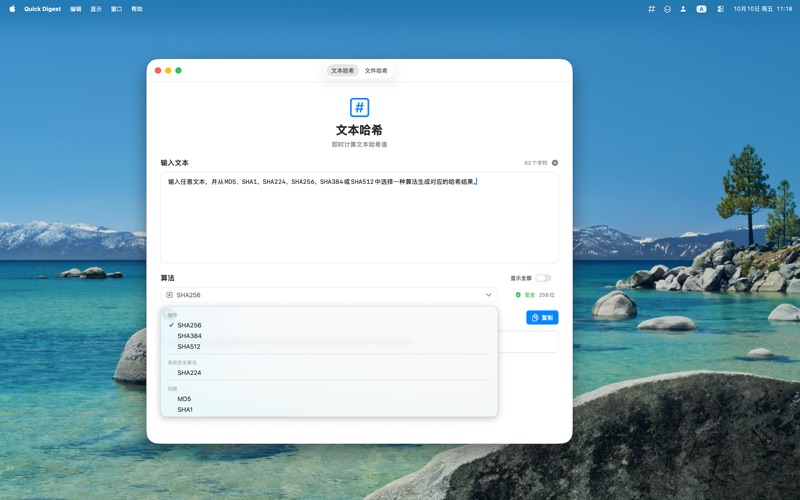Open the layers icon in menu bar
This screenshot has width=800, height=500.
(667, 9)
